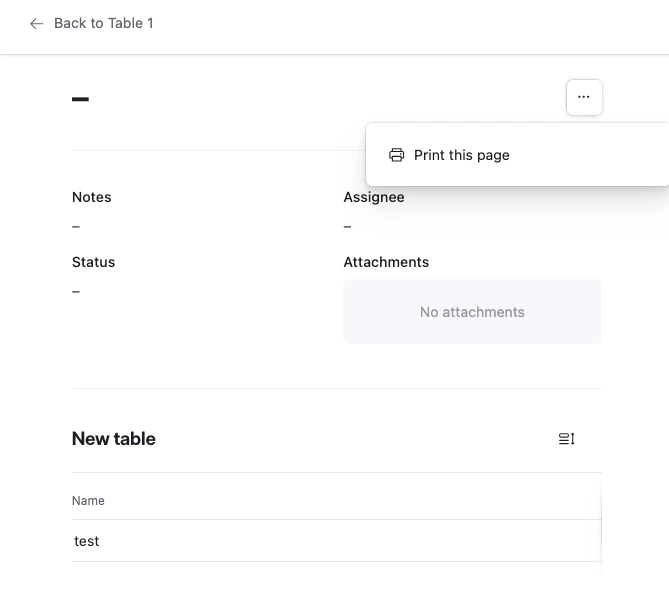The height and width of the screenshot is (610, 669).
Task: Click the untitled record title dash
Action: tap(81, 99)
